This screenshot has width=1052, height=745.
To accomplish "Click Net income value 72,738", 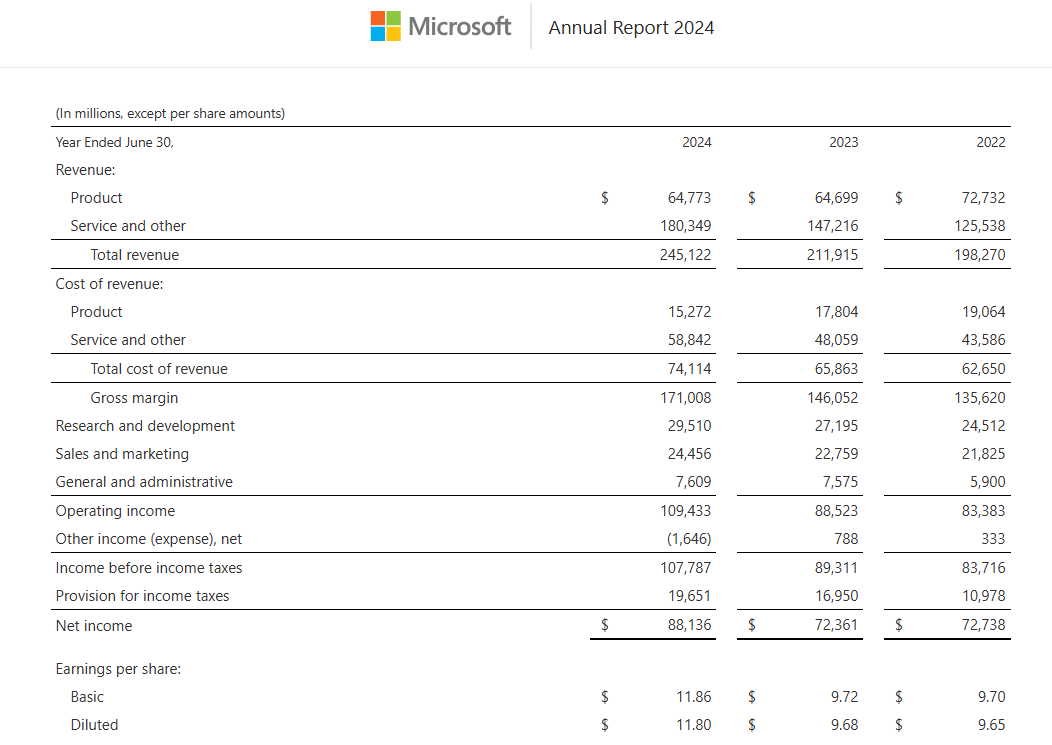I will tap(984, 626).
